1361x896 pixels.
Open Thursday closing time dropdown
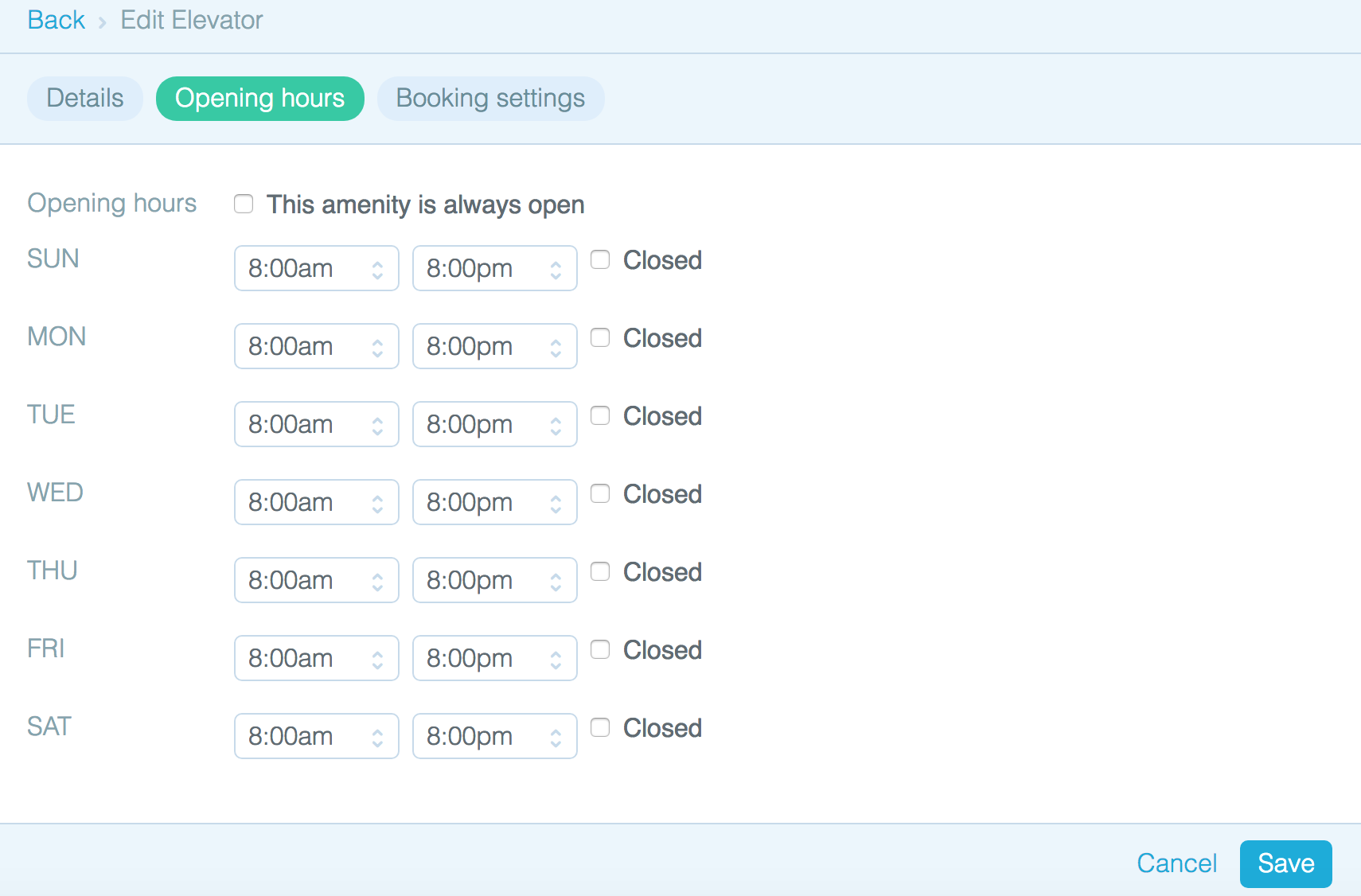point(494,580)
